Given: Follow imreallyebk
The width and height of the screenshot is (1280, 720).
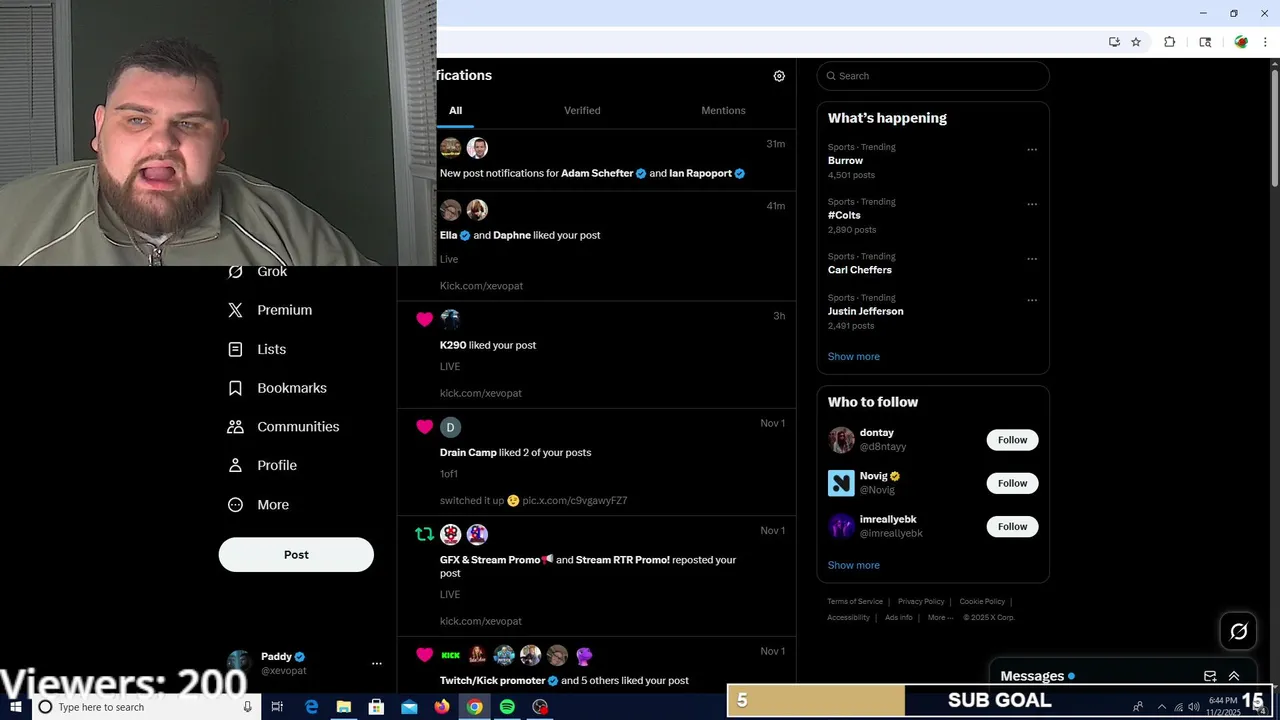Looking at the screenshot, I should point(1012,527).
